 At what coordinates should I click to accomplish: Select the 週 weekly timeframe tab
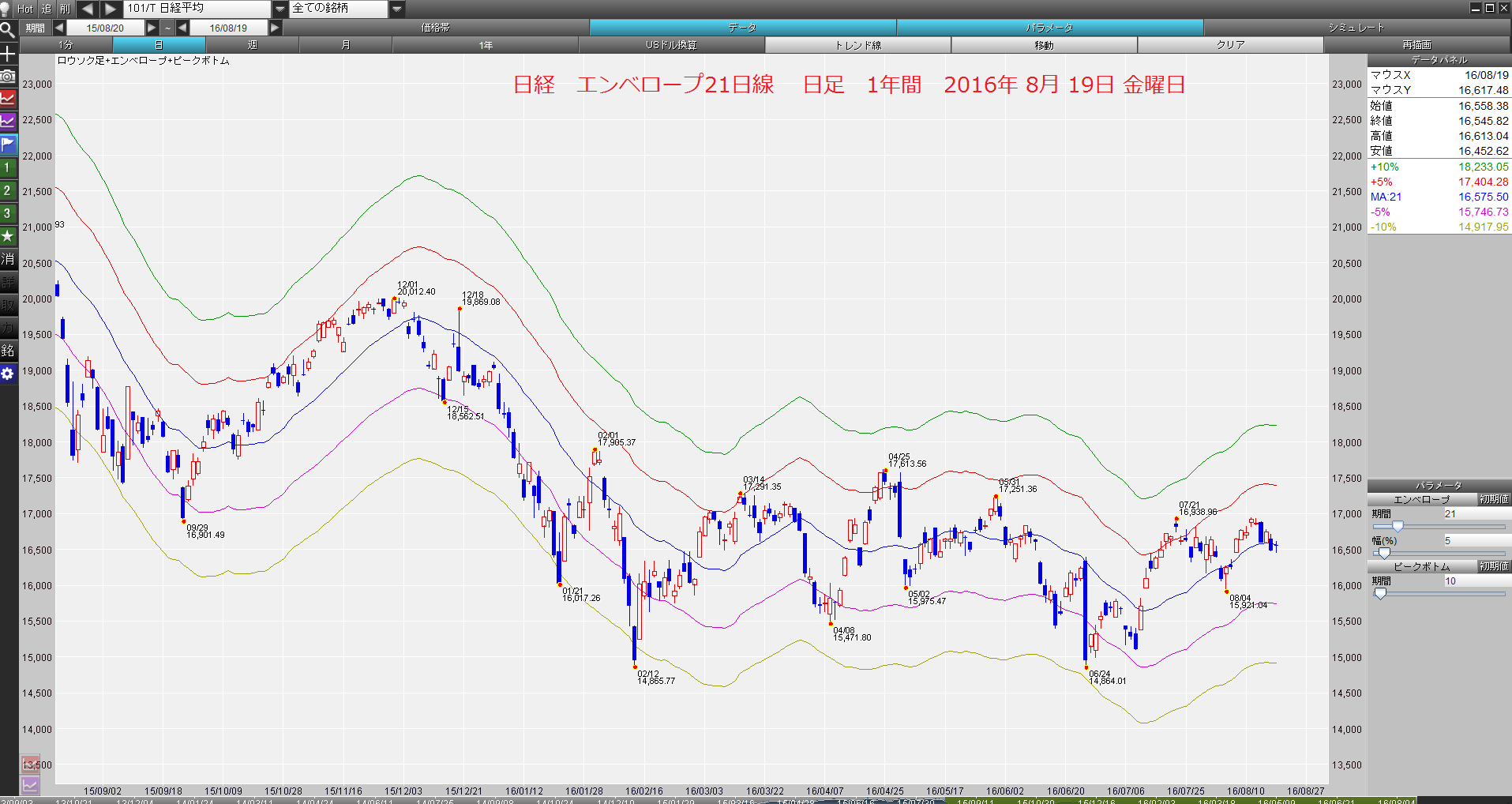[253, 45]
